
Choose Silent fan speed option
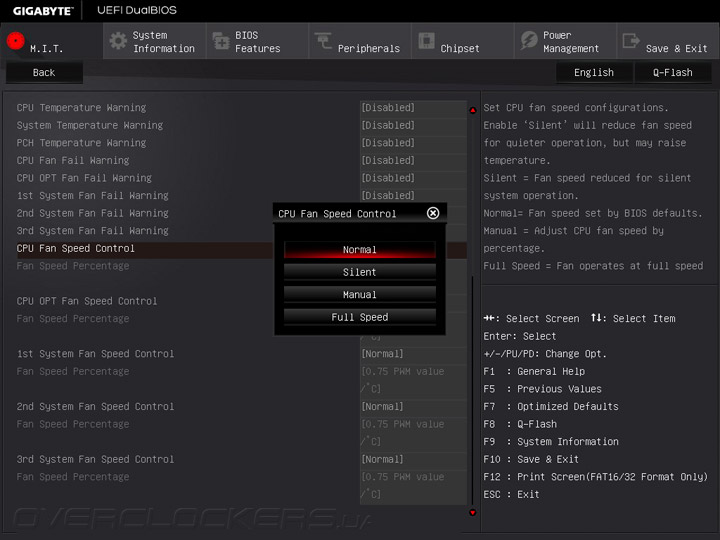[360, 272]
